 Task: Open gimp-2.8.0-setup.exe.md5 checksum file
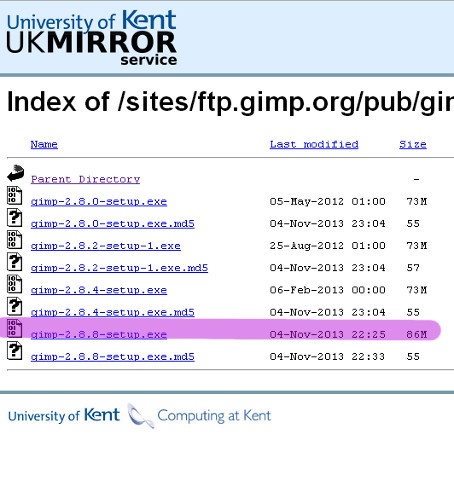click(112, 224)
